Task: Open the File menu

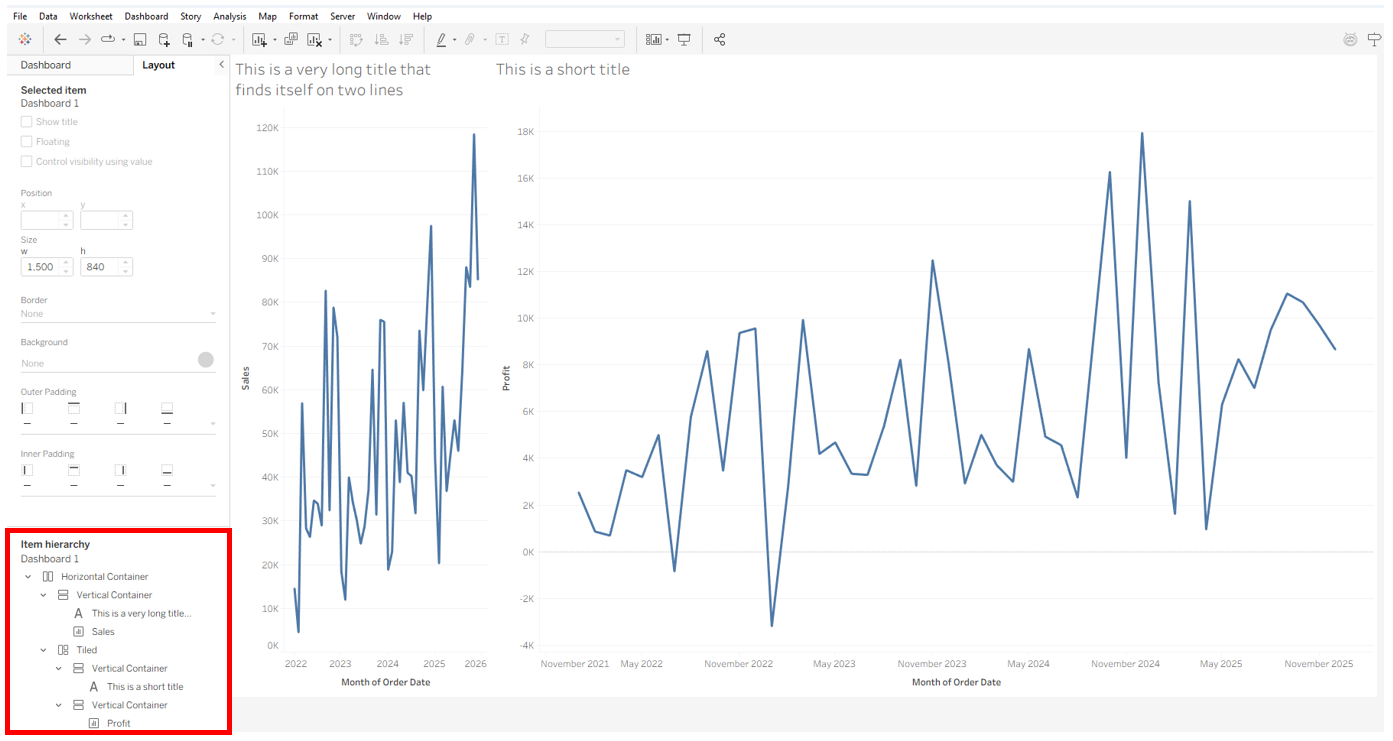Action: [x=20, y=17]
